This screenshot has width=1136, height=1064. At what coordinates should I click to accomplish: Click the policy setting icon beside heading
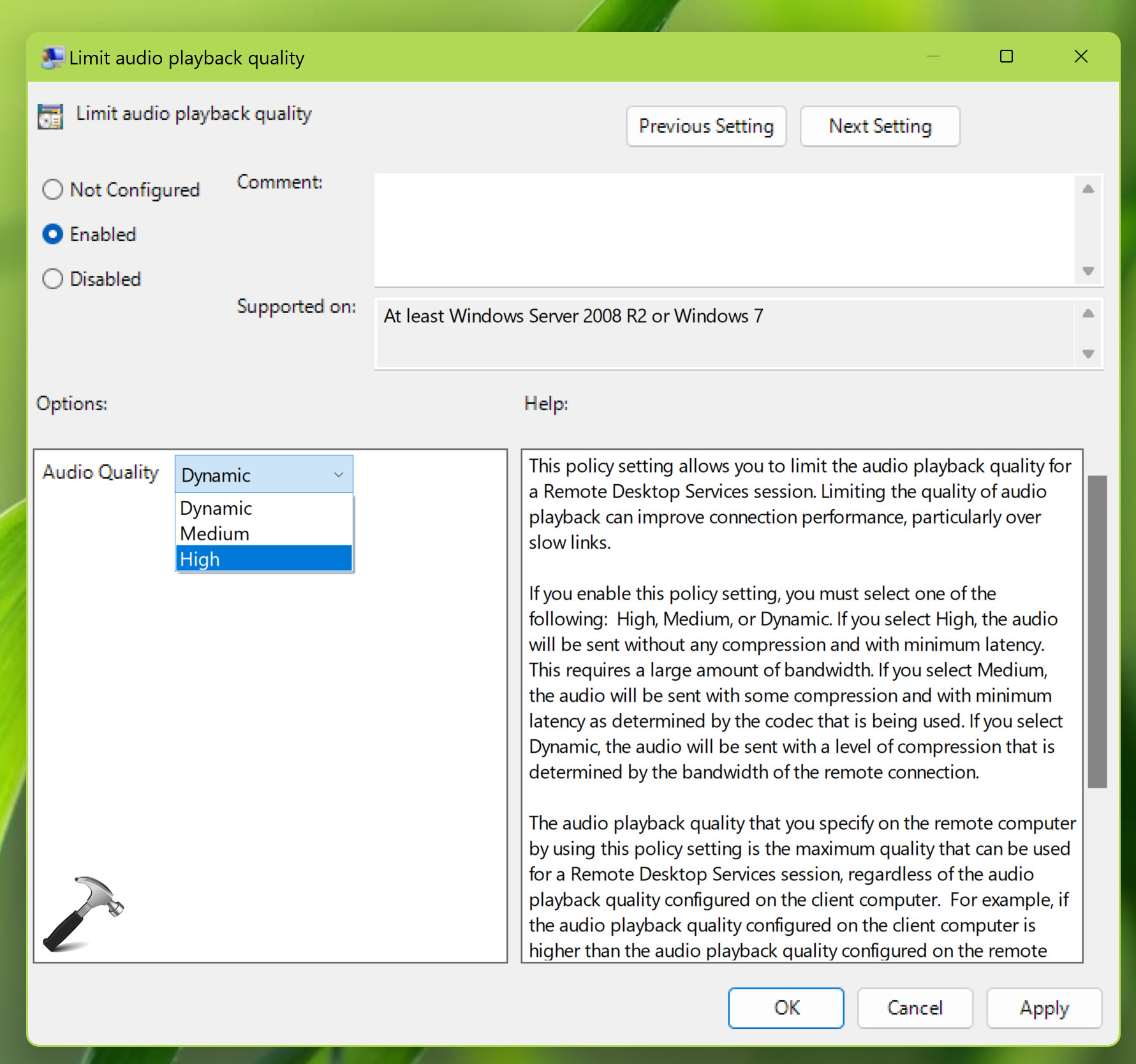(50, 117)
